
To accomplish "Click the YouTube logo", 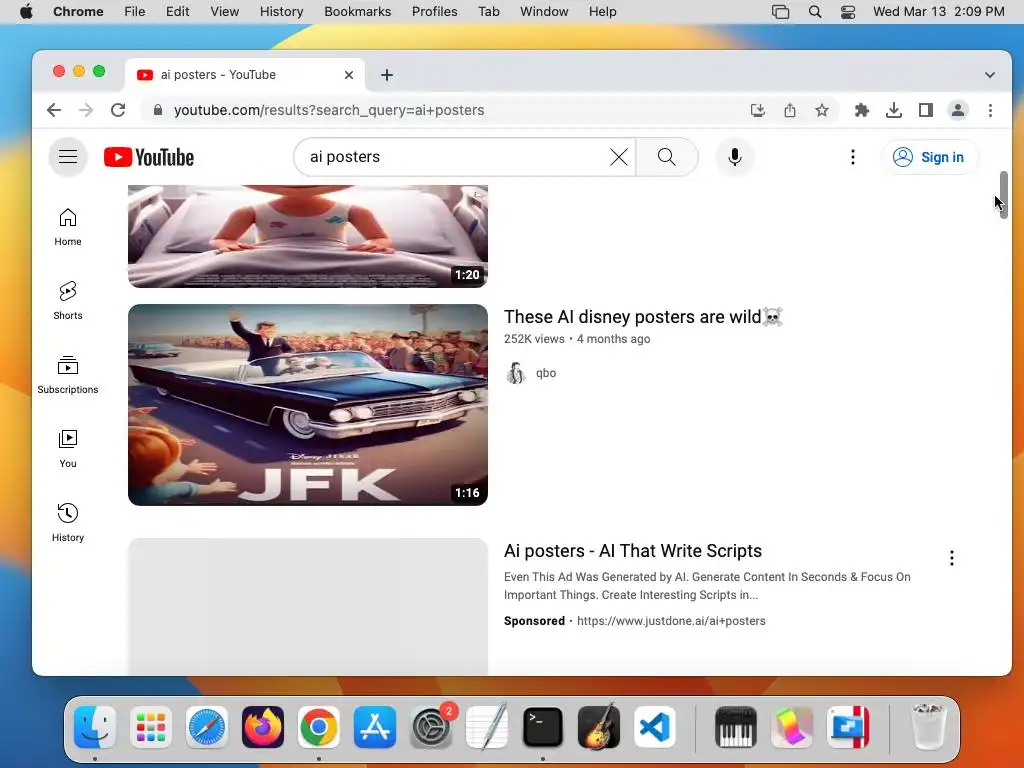I will [x=149, y=157].
